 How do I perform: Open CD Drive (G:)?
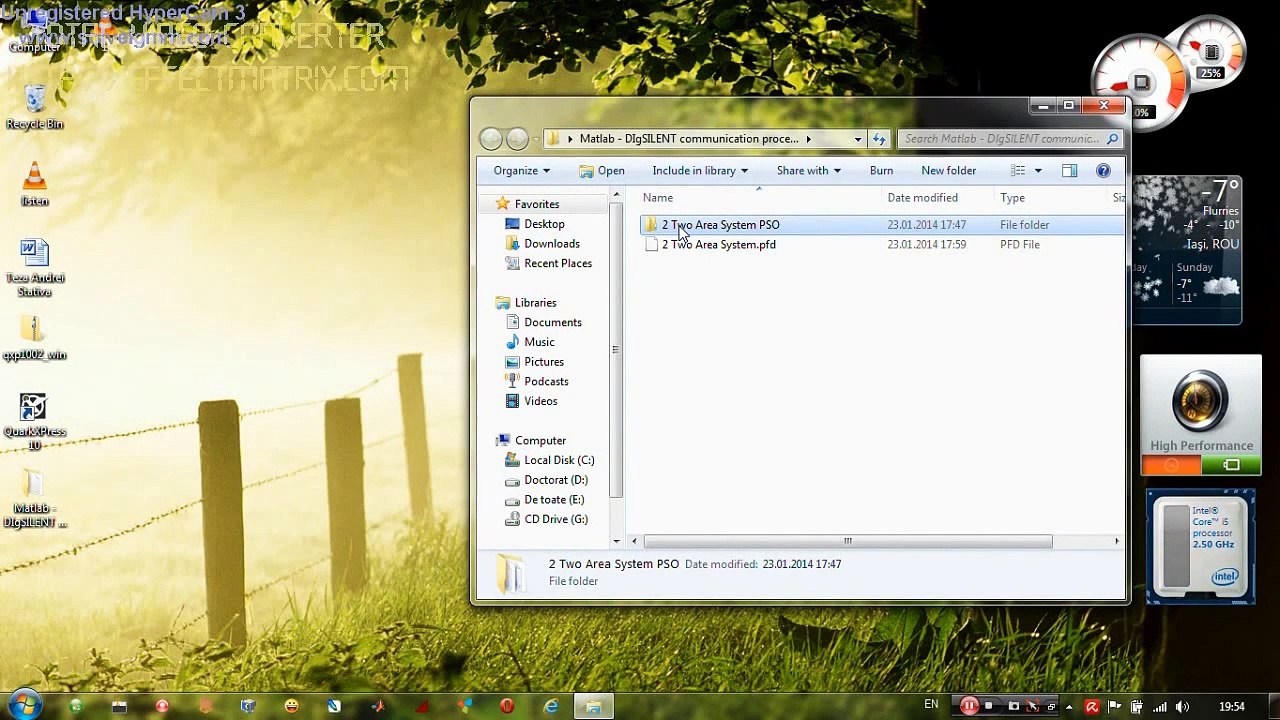pyautogui.click(x=556, y=519)
